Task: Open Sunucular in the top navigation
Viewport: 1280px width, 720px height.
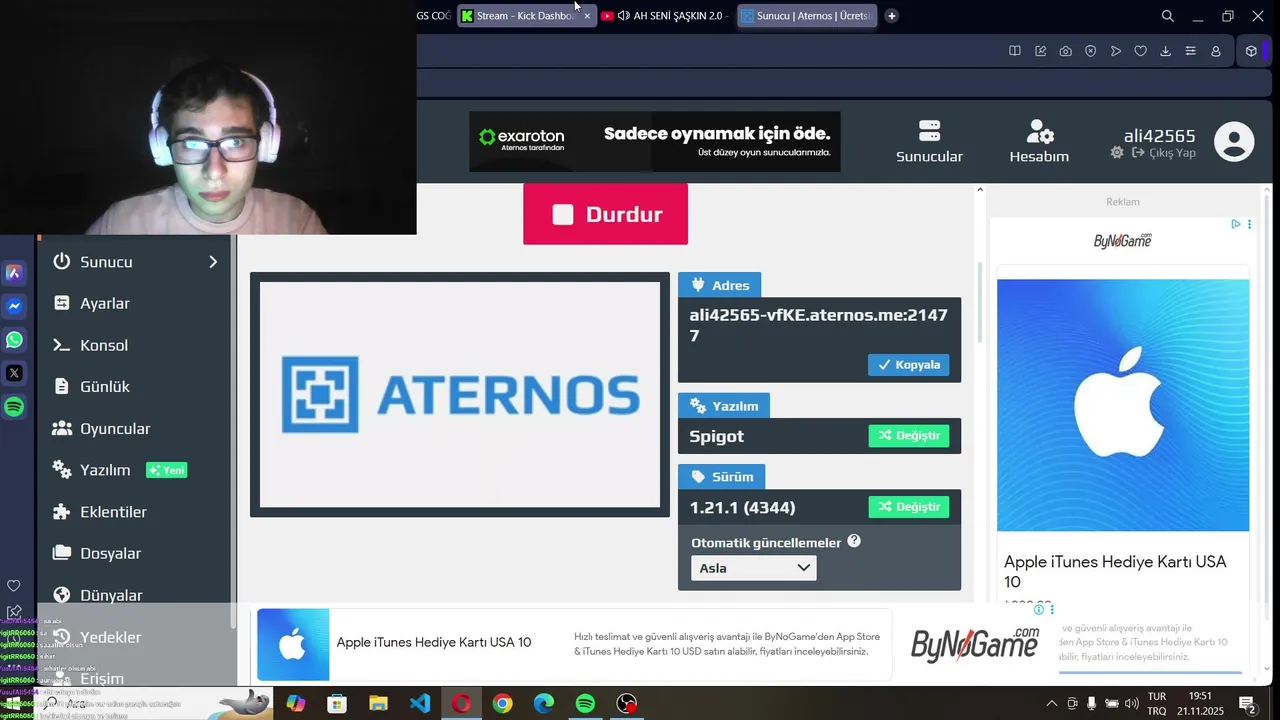Action: click(929, 142)
